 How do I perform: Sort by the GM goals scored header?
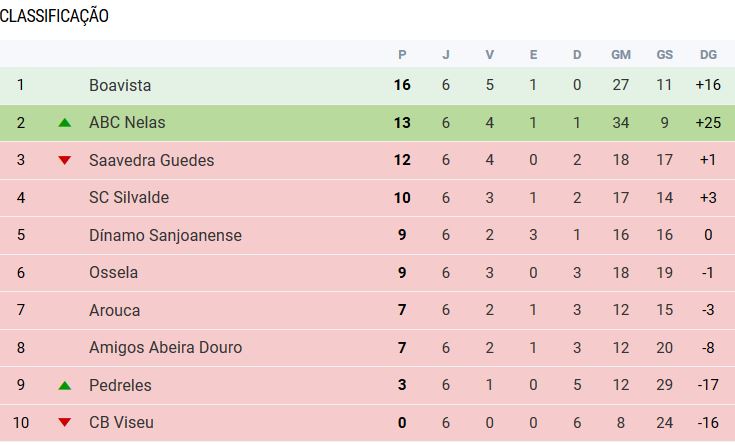click(621, 55)
